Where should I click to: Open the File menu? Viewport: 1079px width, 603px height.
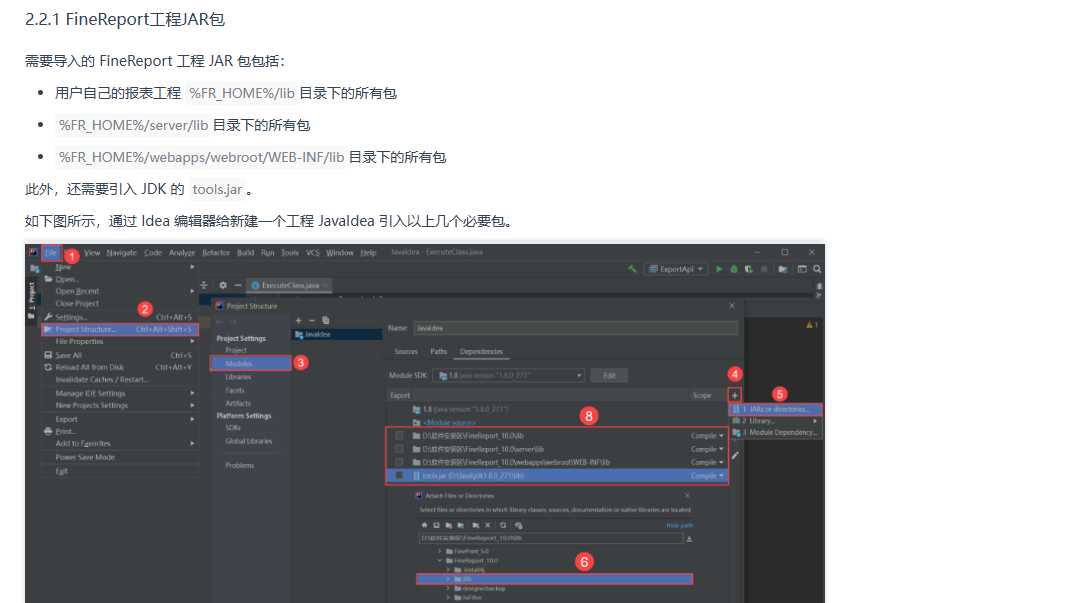(x=51, y=253)
